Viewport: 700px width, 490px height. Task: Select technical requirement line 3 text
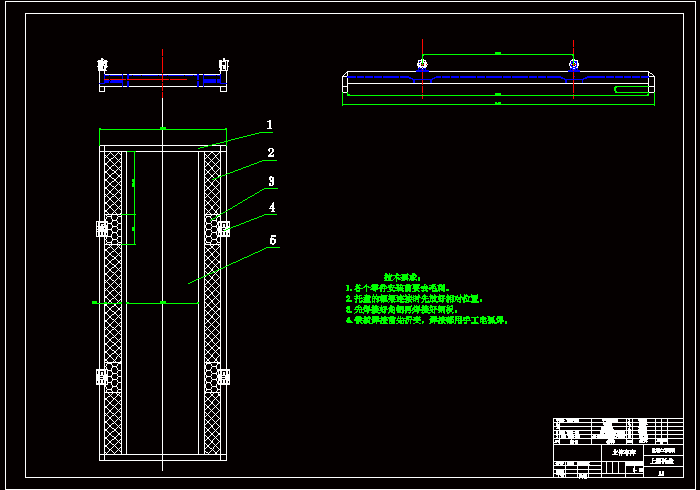[402, 310]
